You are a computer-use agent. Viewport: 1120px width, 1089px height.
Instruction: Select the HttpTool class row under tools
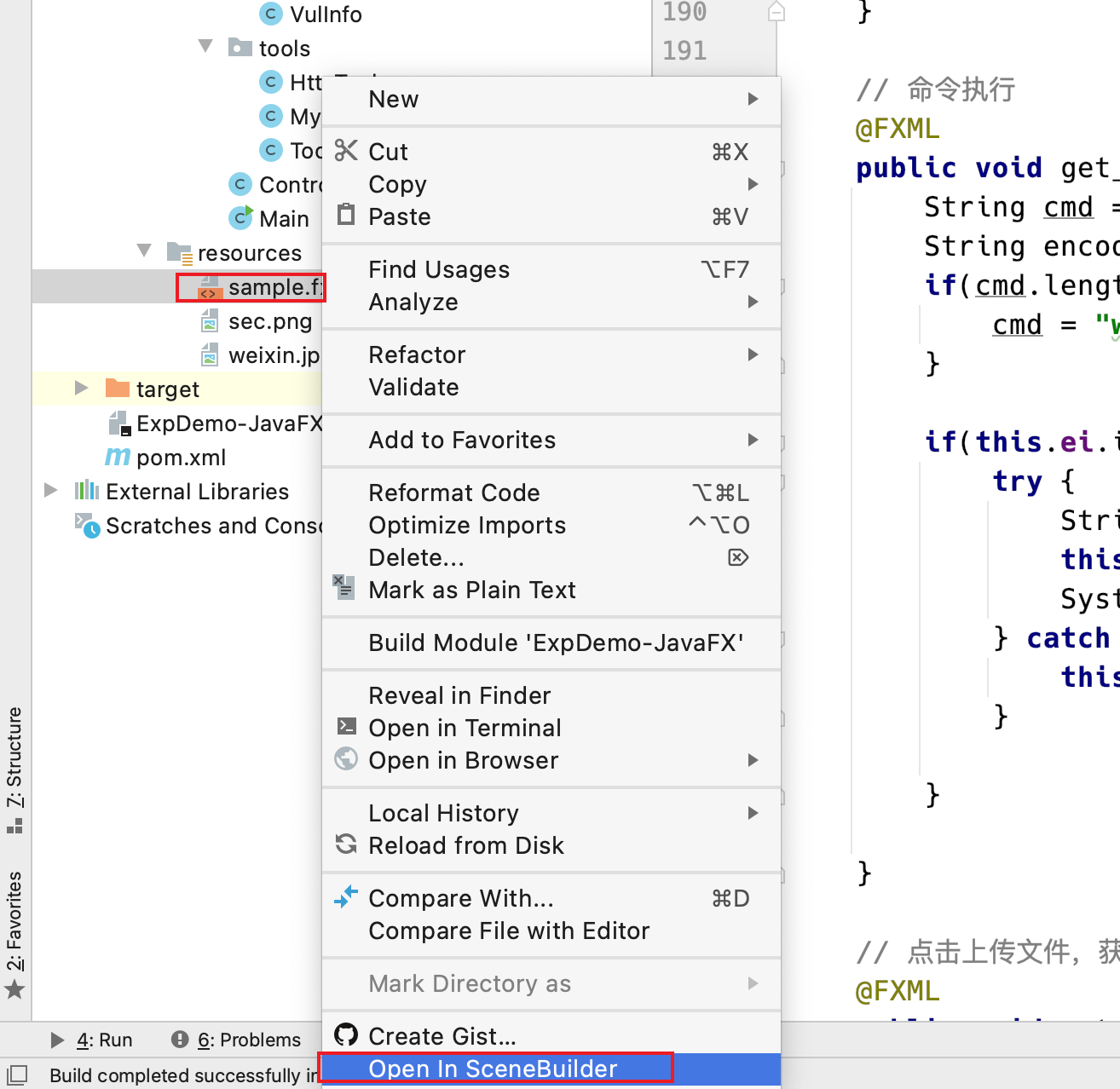(176, 83)
